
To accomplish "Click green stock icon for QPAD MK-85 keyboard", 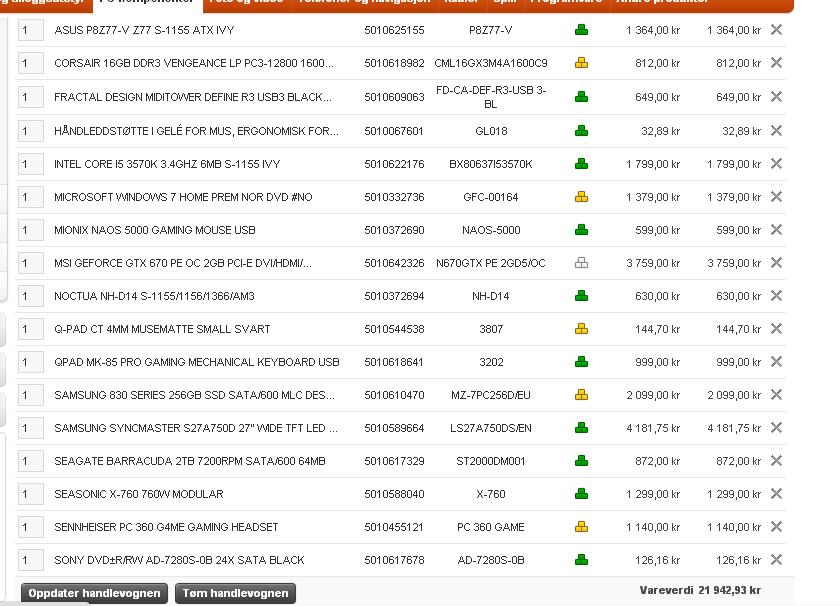I will click(x=581, y=362).
